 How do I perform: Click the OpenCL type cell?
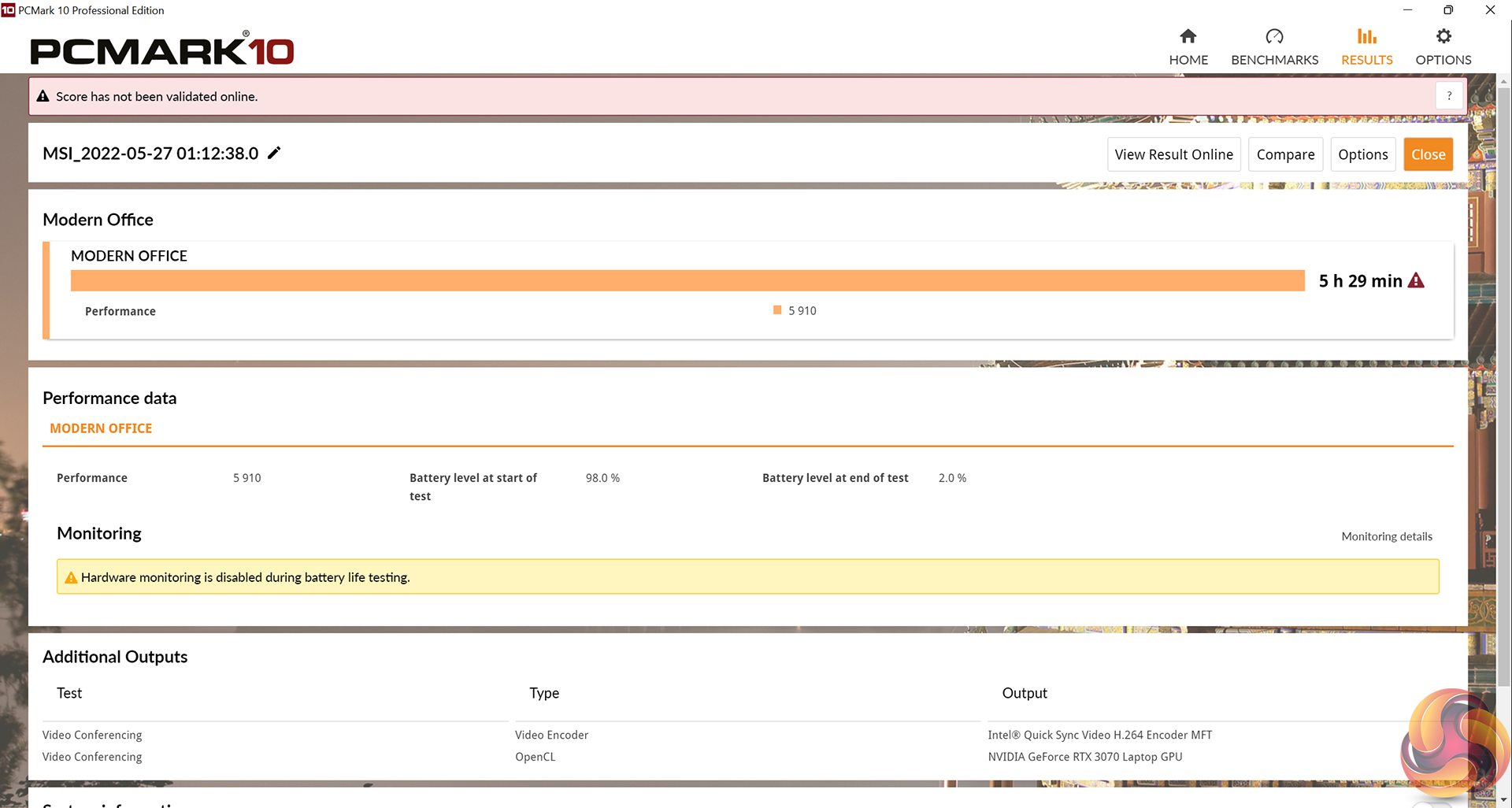(x=535, y=757)
